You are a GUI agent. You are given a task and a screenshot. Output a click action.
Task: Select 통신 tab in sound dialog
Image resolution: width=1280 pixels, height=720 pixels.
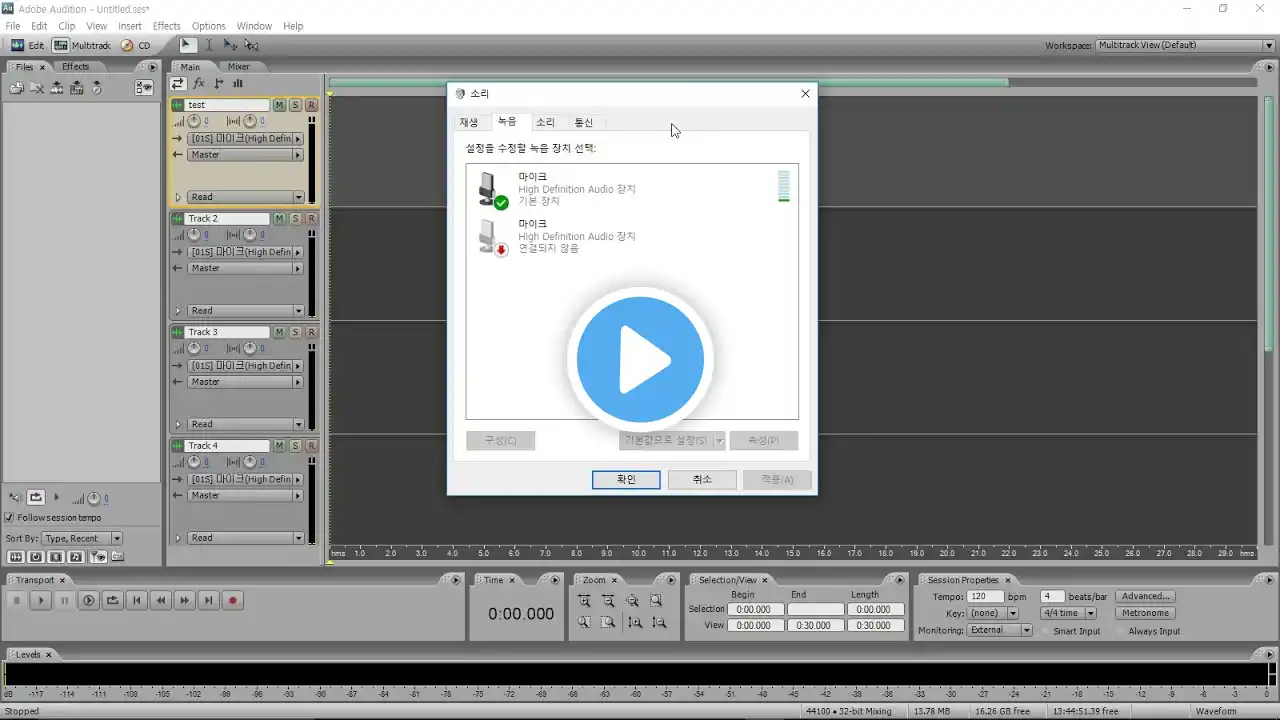[x=583, y=122]
